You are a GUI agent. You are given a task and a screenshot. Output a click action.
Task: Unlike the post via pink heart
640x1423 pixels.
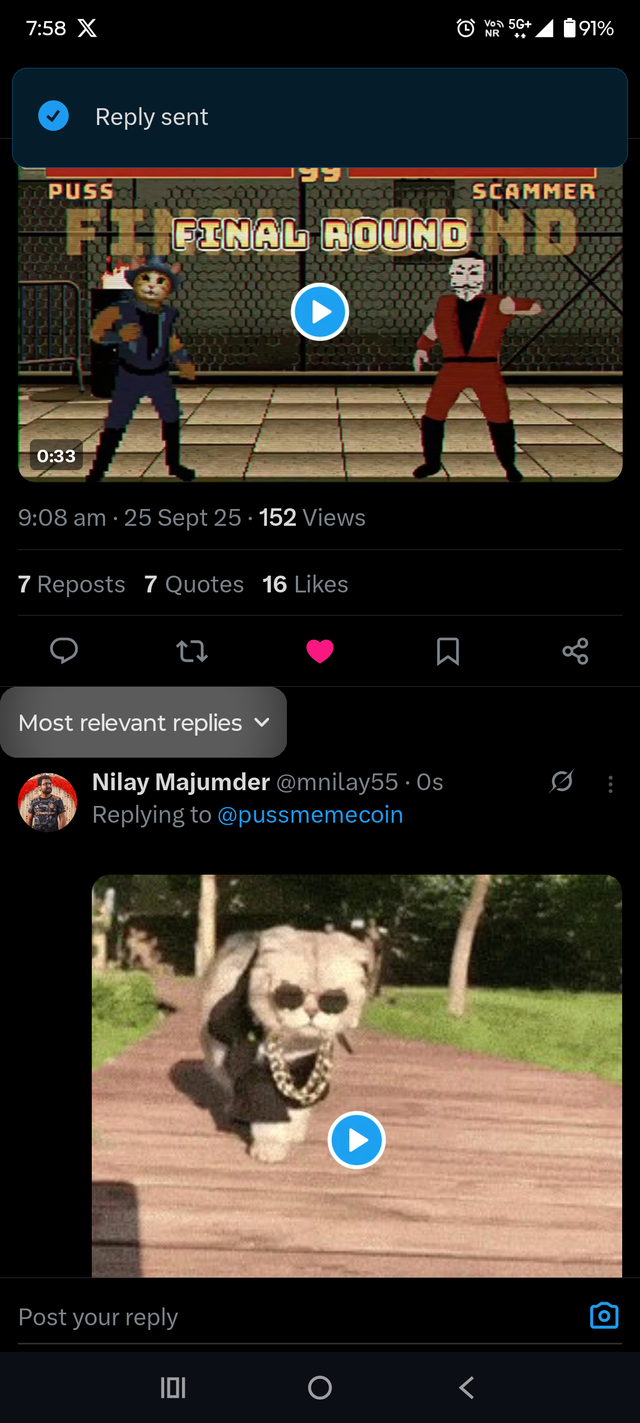point(320,652)
